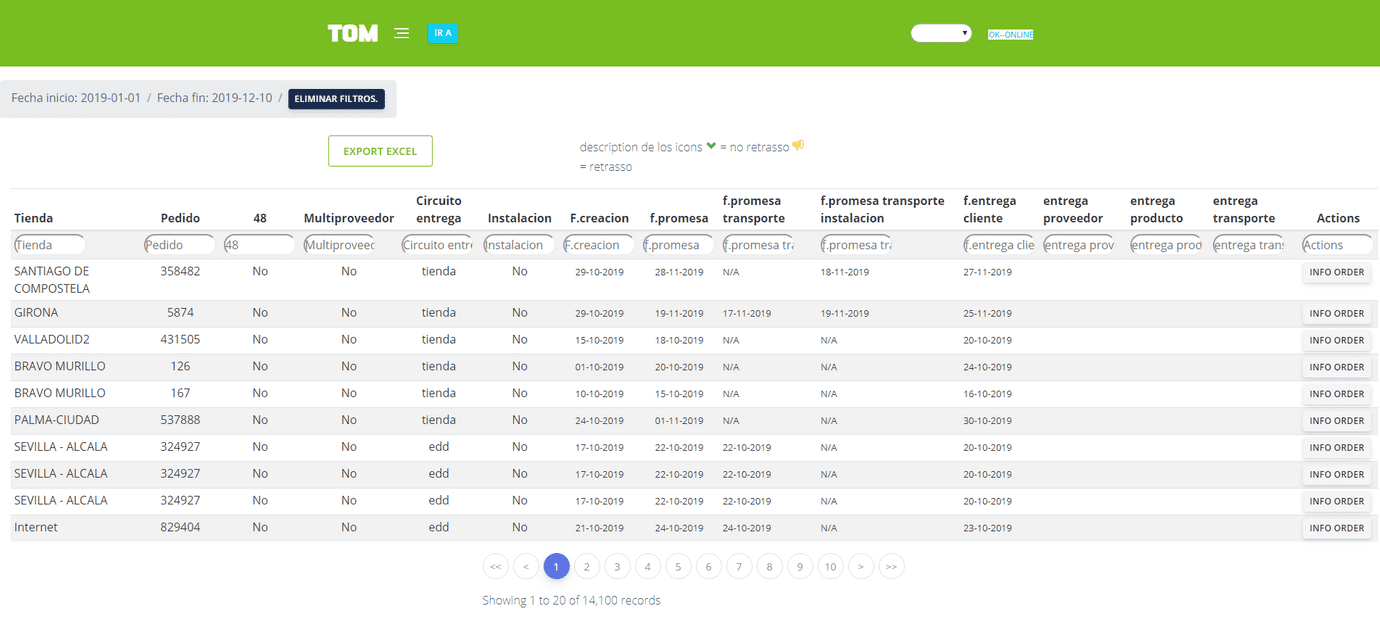Select page 8 in pagination
This screenshot has height=644, width=1380.
[769, 567]
